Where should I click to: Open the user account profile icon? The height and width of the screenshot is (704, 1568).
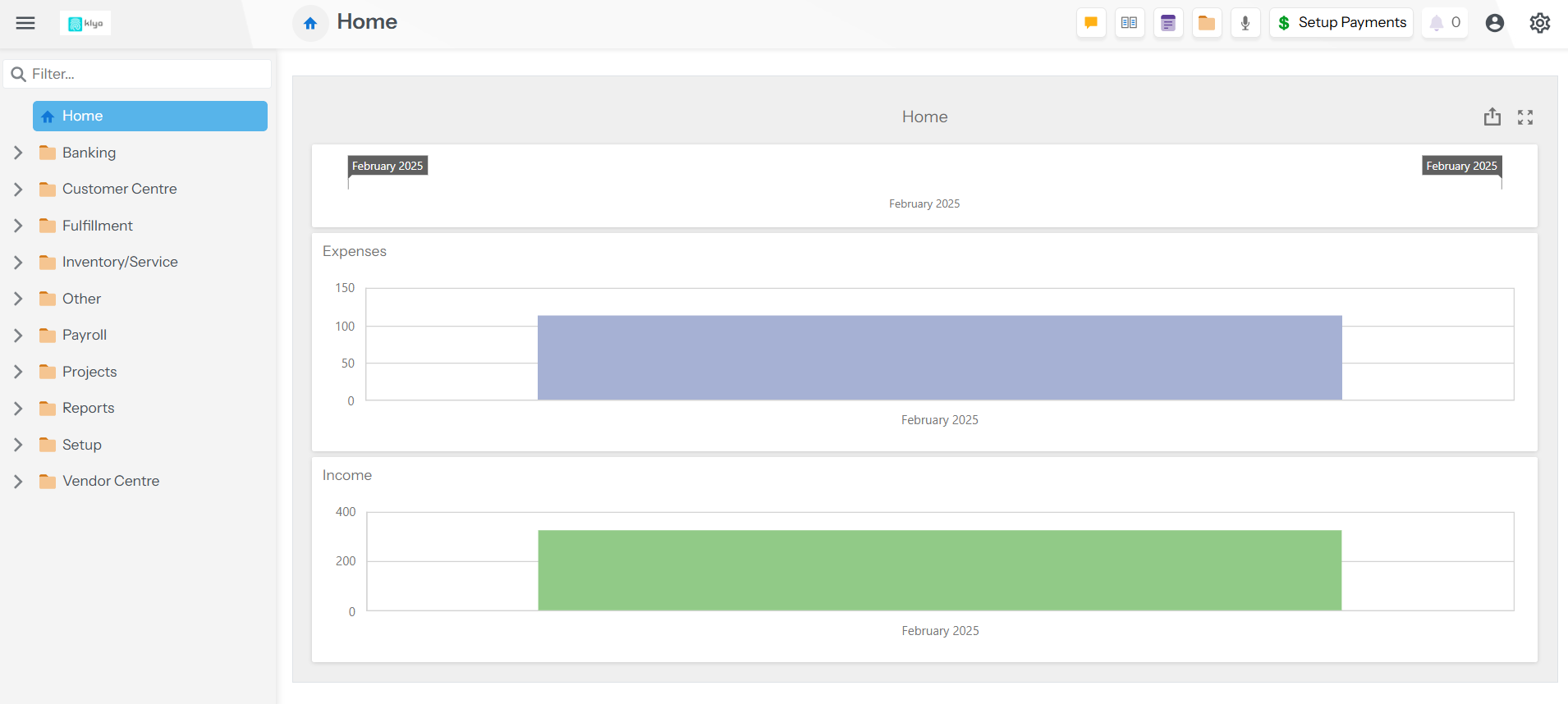[1495, 23]
